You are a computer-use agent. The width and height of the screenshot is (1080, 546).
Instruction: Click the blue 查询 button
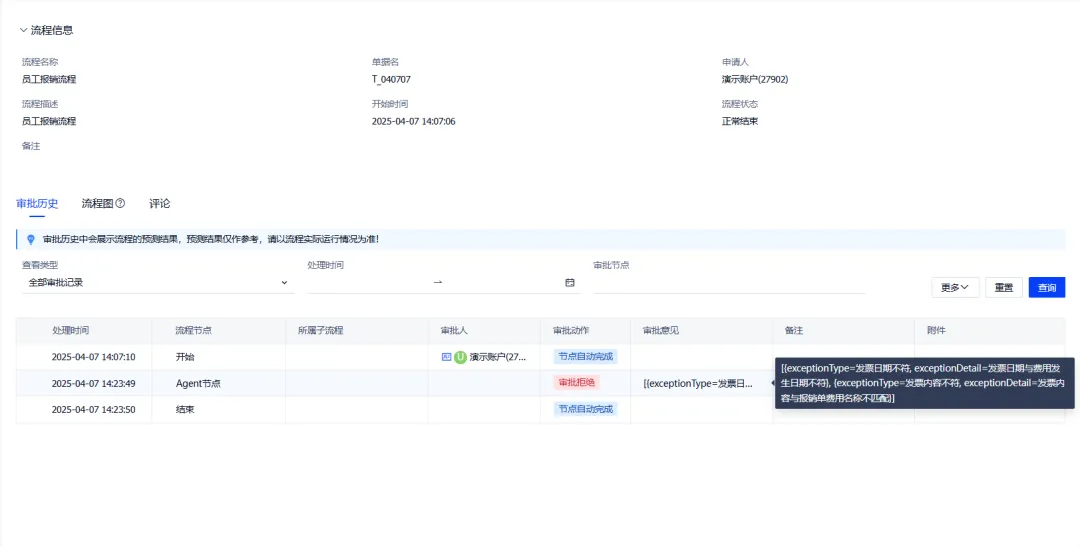(1047, 287)
